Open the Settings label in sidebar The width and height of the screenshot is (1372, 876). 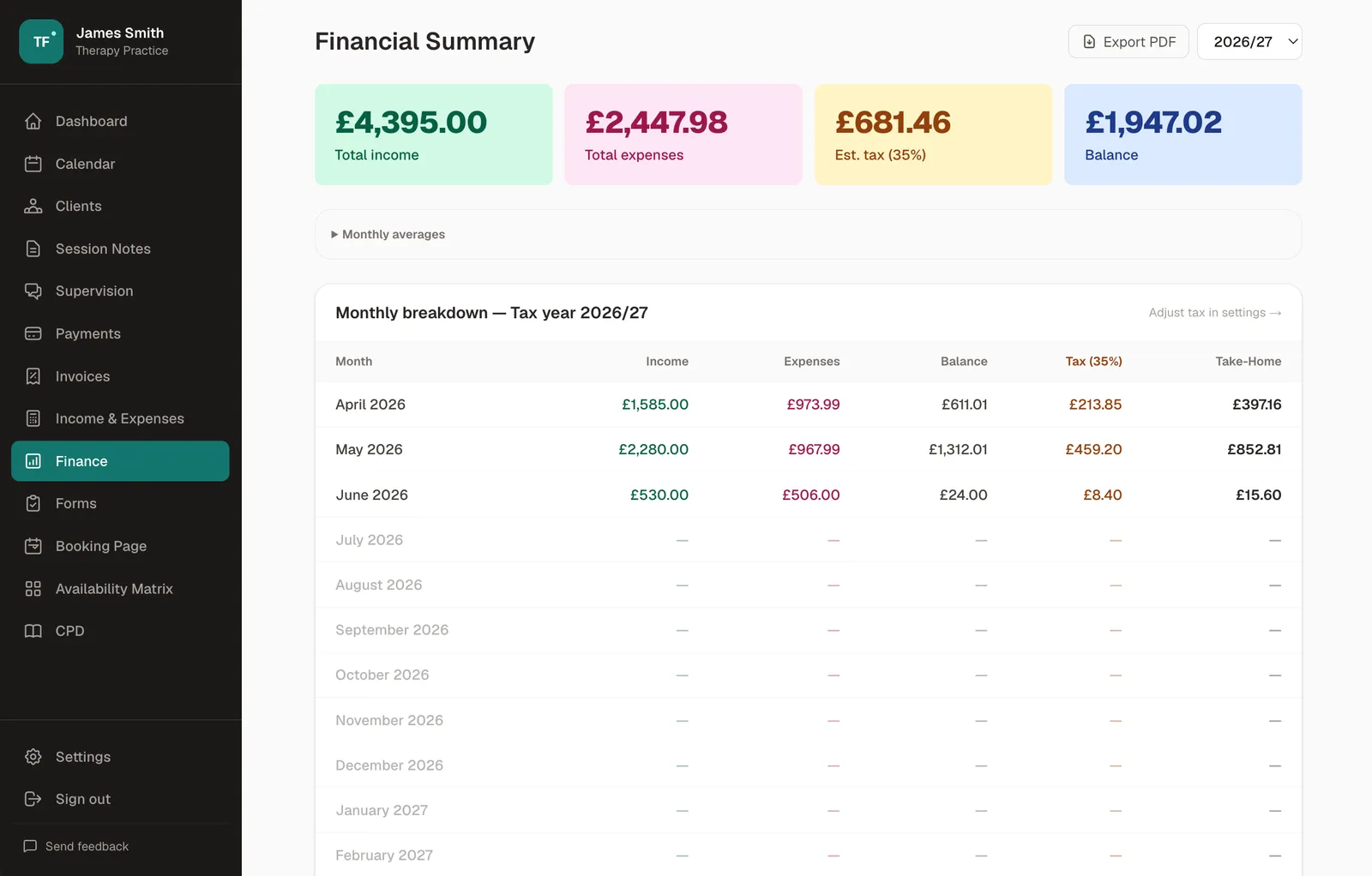[83, 757]
